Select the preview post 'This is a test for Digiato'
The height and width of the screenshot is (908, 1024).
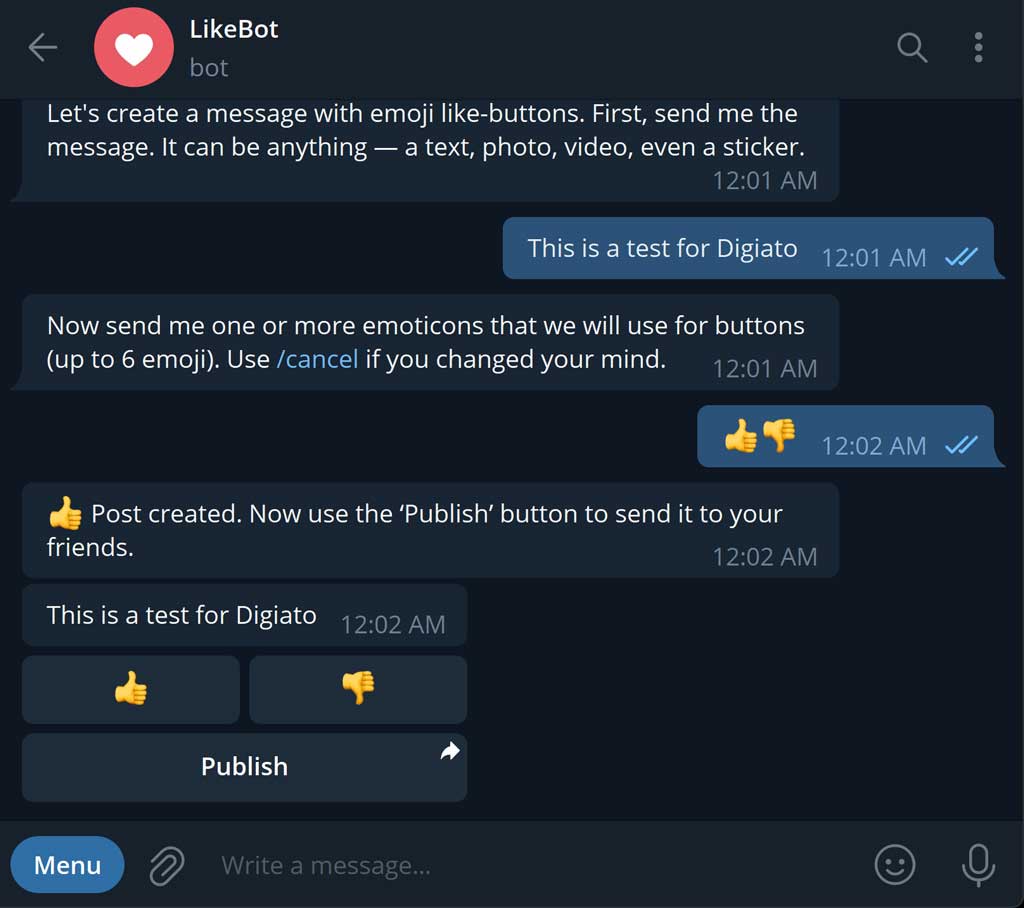[x=244, y=615]
